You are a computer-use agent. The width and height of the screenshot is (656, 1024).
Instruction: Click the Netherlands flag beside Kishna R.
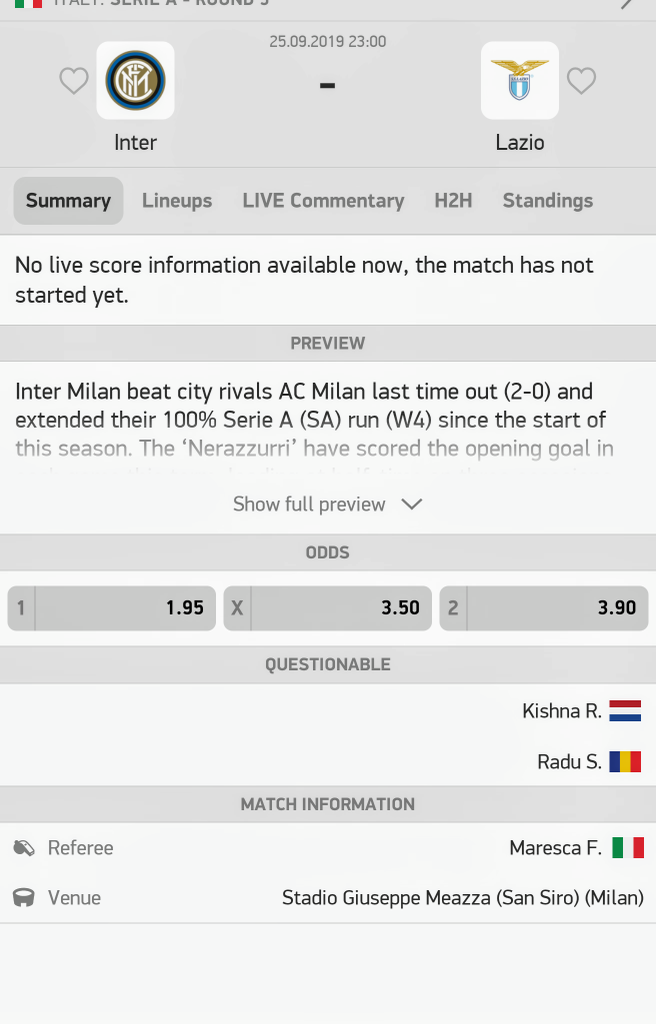click(625, 711)
